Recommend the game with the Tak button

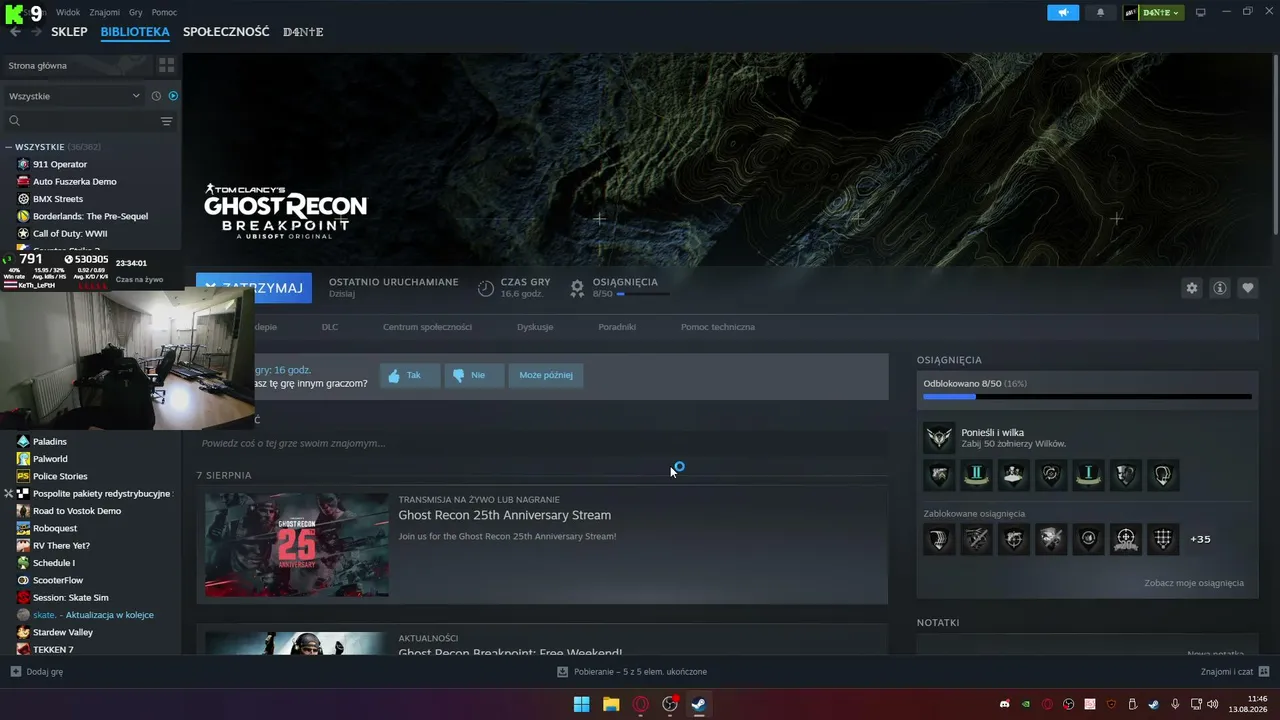409,375
